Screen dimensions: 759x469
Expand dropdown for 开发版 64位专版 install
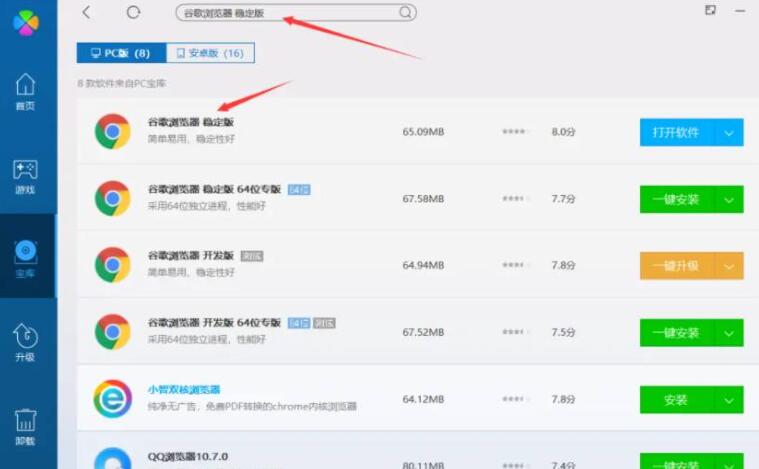729,333
